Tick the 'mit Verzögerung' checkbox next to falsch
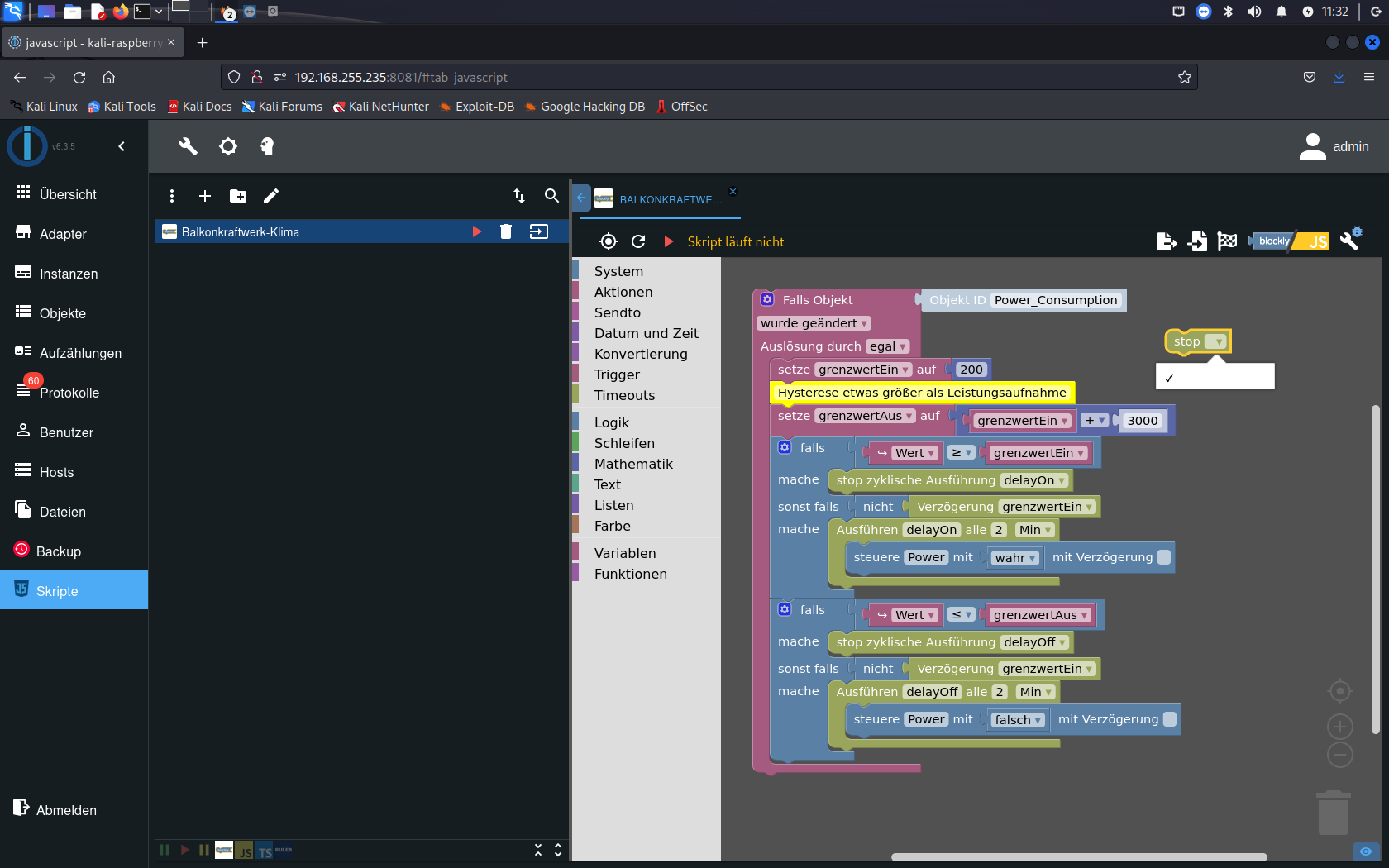 1170,719
